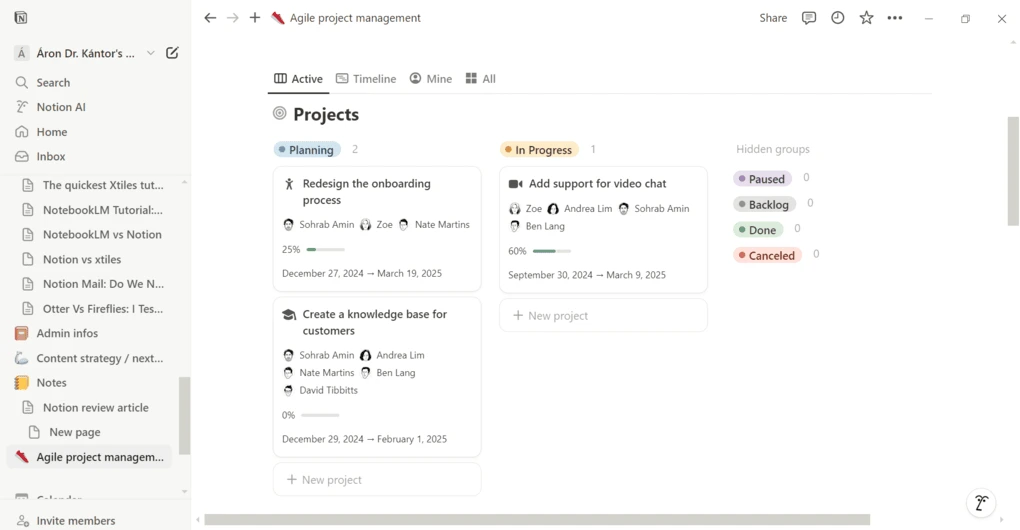Click the Notes notebook icon
The height and width of the screenshot is (530, 1020).
21,383
